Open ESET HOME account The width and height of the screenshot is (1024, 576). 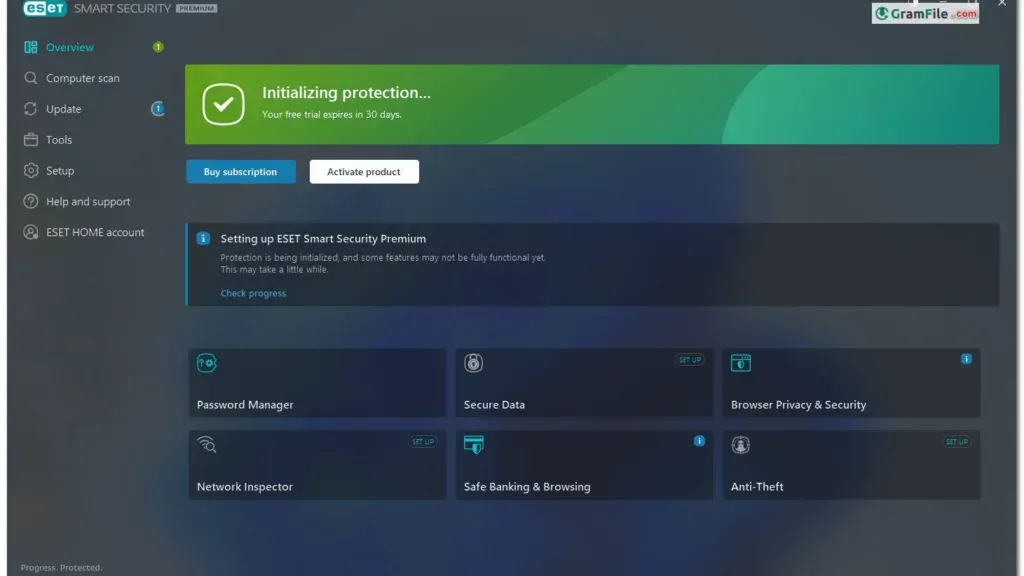95,232
